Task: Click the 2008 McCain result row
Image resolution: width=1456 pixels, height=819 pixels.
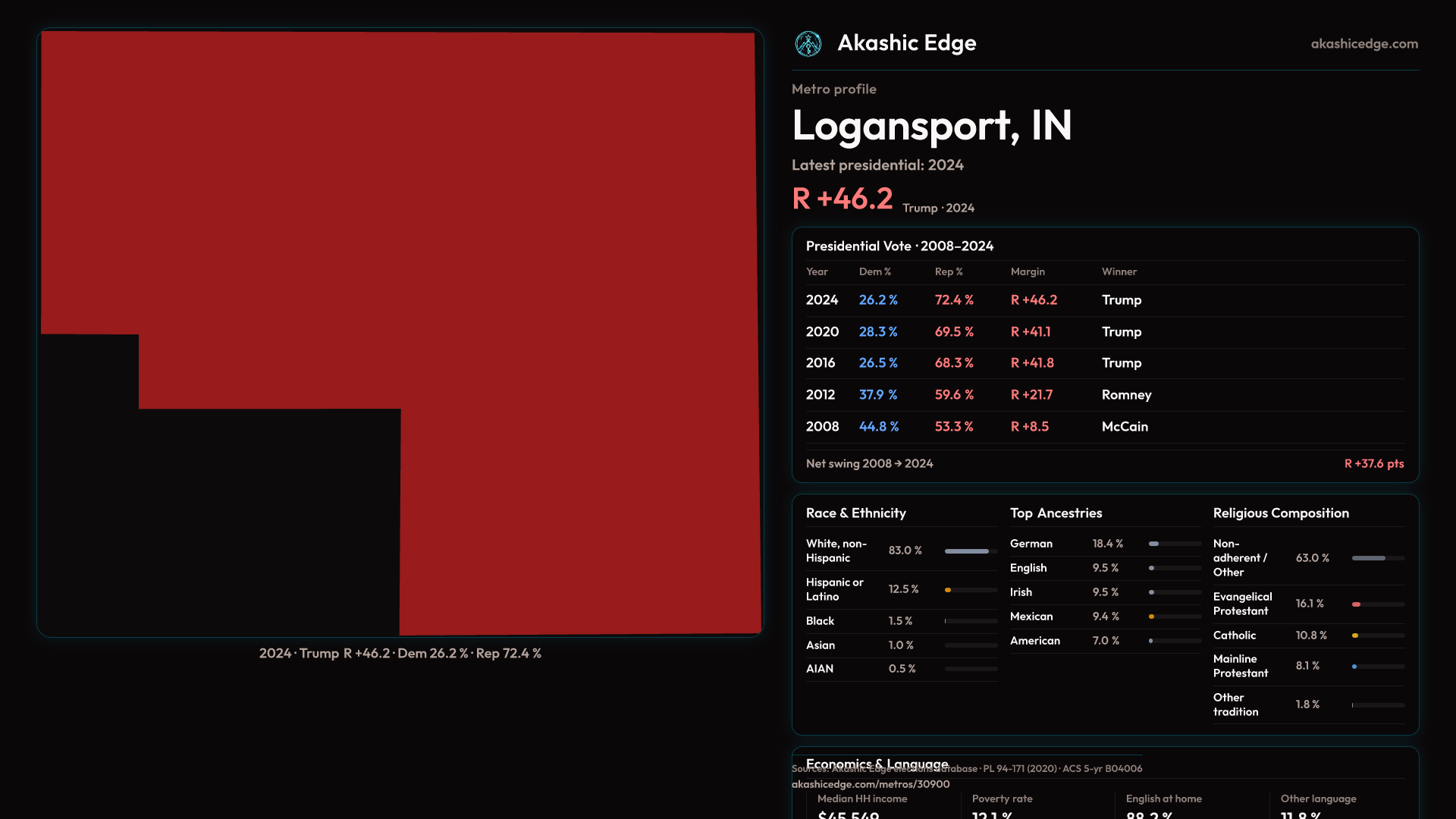Action: [x=1104, y=427]
